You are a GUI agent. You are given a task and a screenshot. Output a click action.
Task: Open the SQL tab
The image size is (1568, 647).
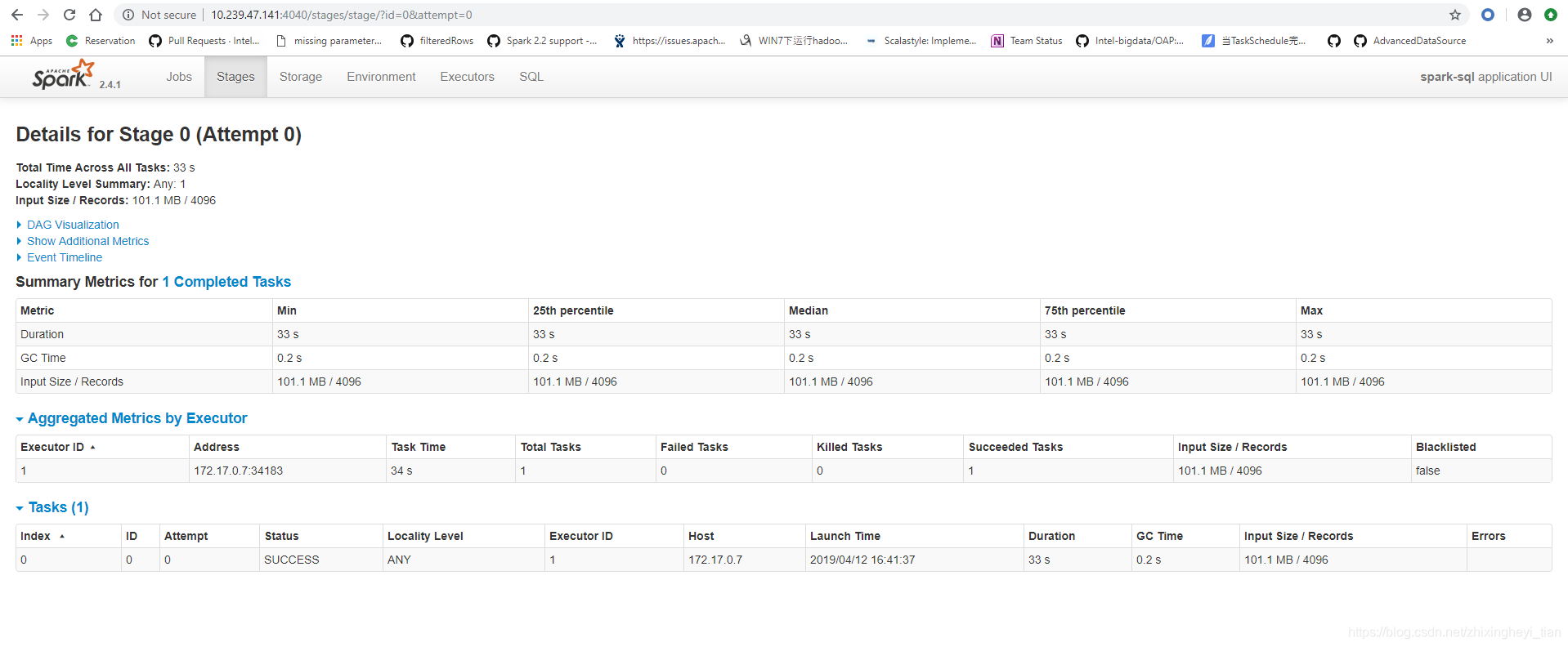[531, 77]
